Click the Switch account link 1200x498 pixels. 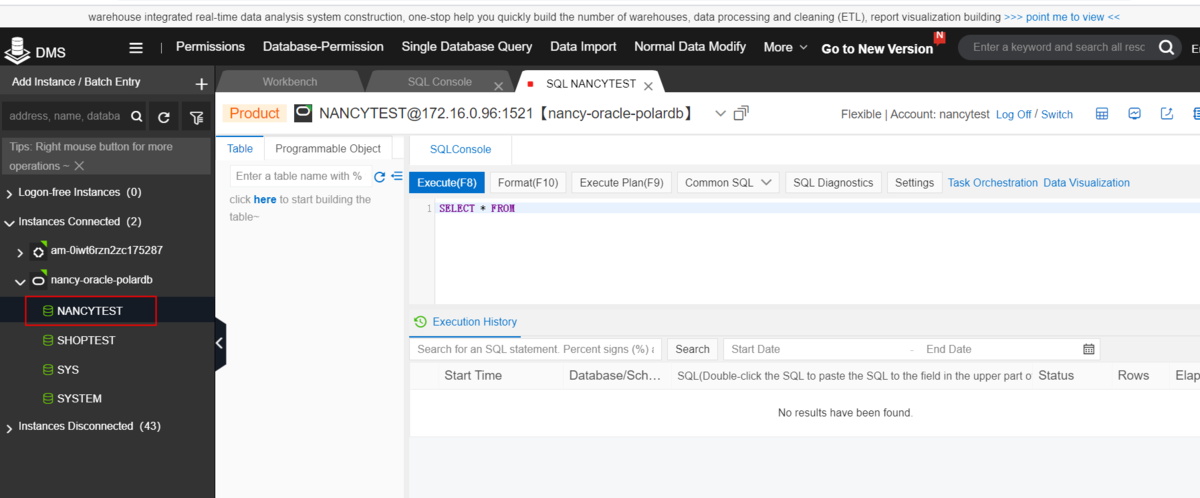pyautogui.click(x=1057, y=115)
